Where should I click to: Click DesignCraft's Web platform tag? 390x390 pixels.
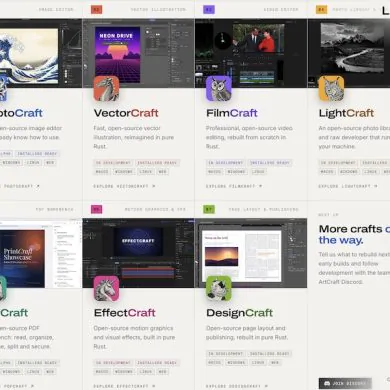point(275,362)
